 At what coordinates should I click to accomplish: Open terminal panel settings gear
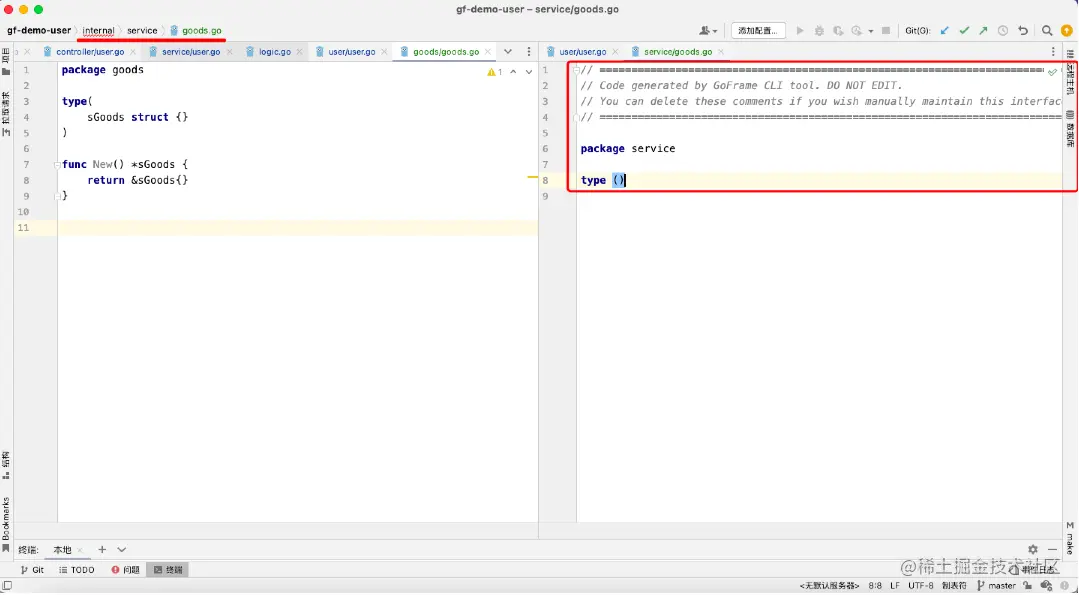click(x=1033, y=550)
